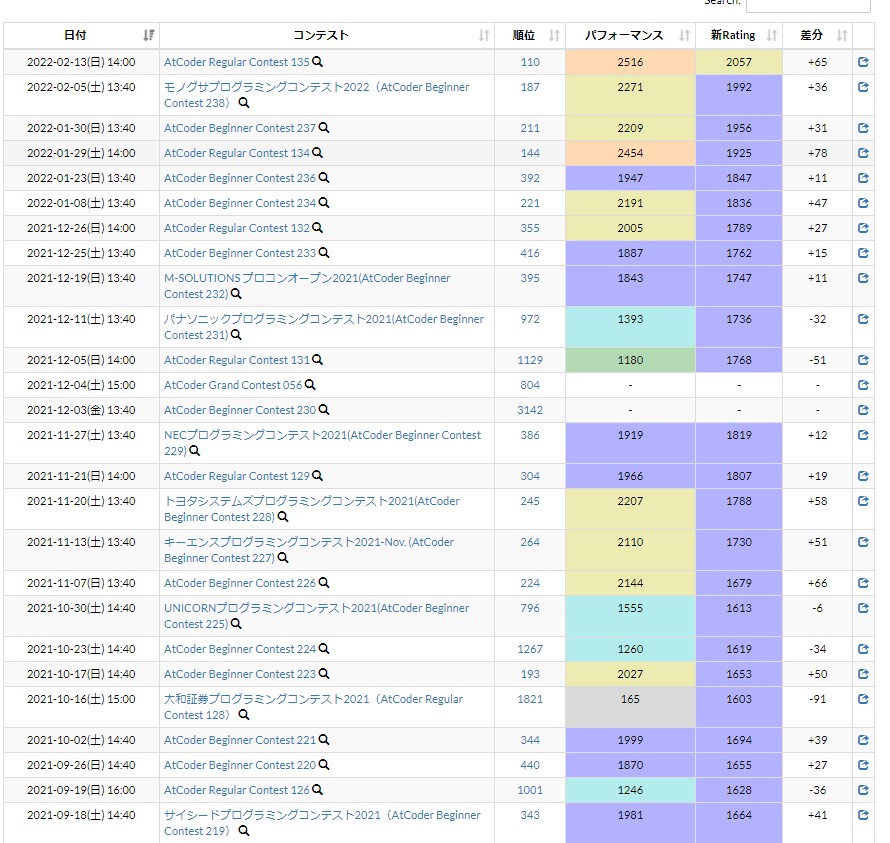This screenshot has height=843, width=890.
Task: Click magnifier icon next to AtCoder Beginner Contest 224
Action: tap(324, 649)
